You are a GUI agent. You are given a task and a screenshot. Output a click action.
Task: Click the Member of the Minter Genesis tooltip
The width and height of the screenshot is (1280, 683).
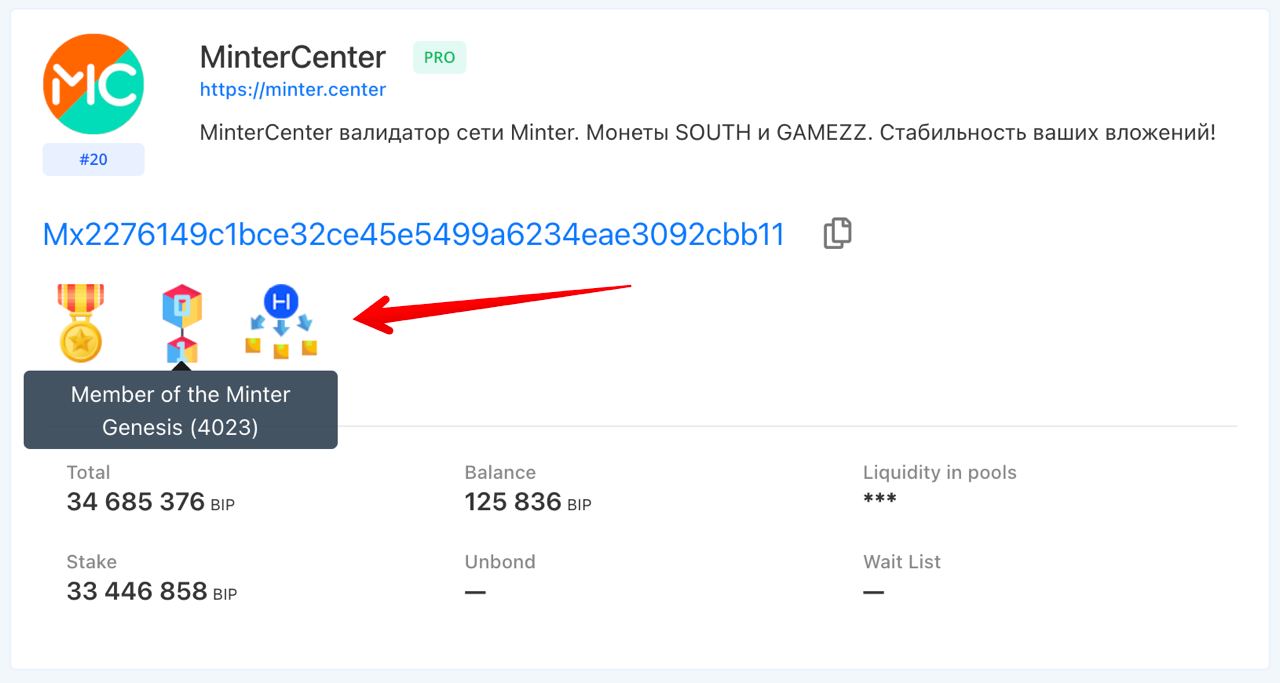[x=181, y=410]
